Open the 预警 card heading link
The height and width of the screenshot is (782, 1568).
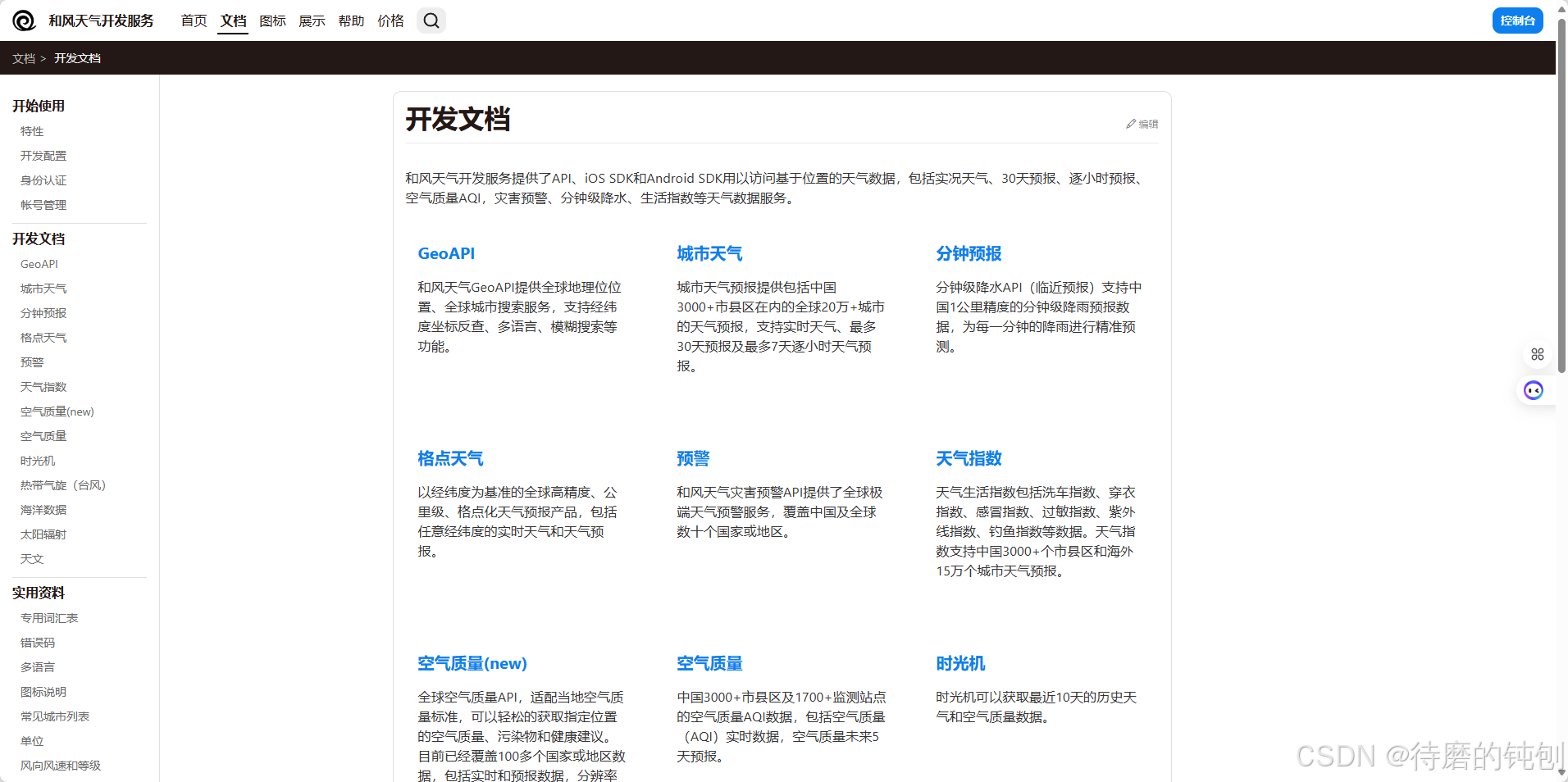(693, 458)
